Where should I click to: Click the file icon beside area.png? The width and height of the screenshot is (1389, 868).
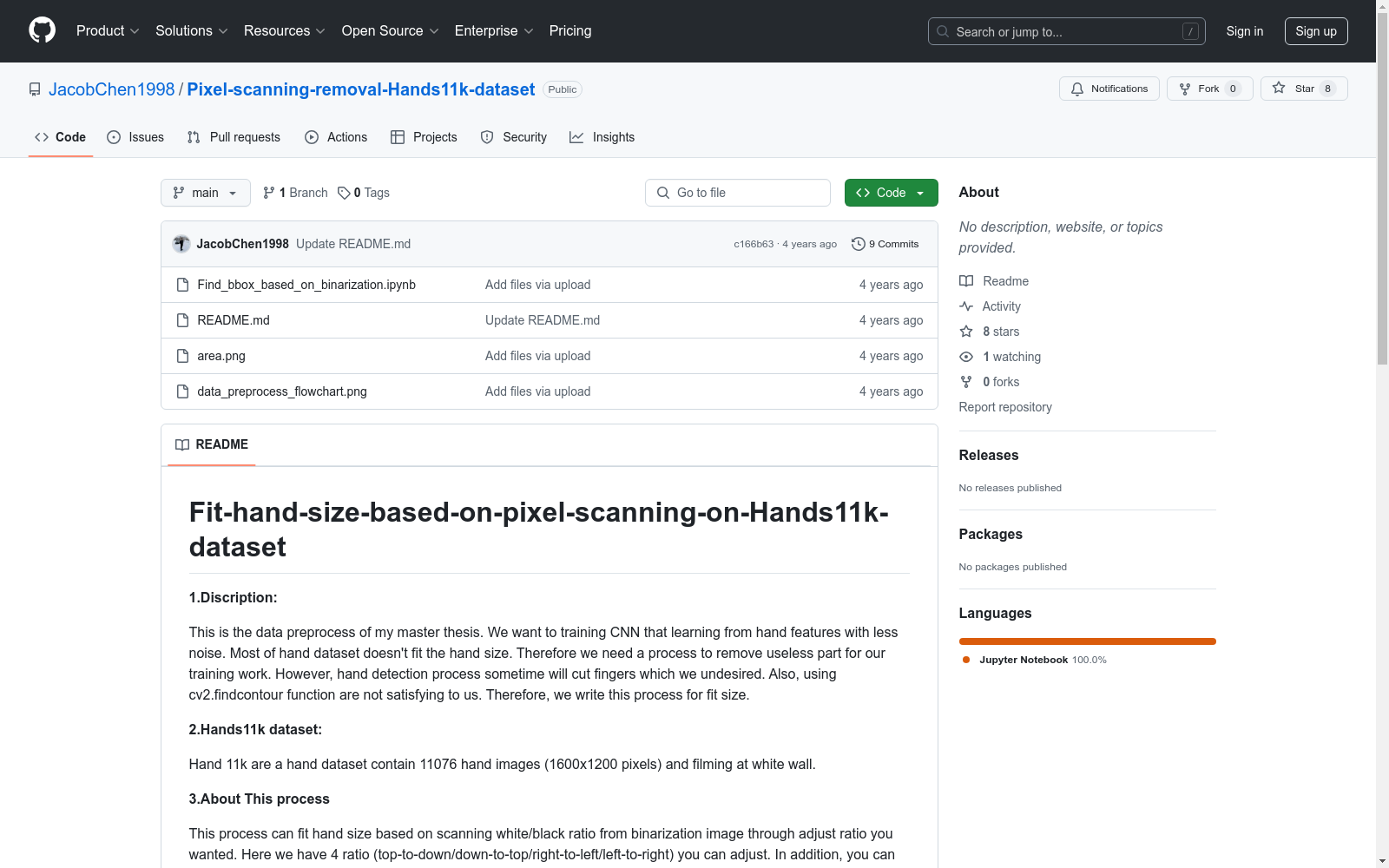coord(182,356)
